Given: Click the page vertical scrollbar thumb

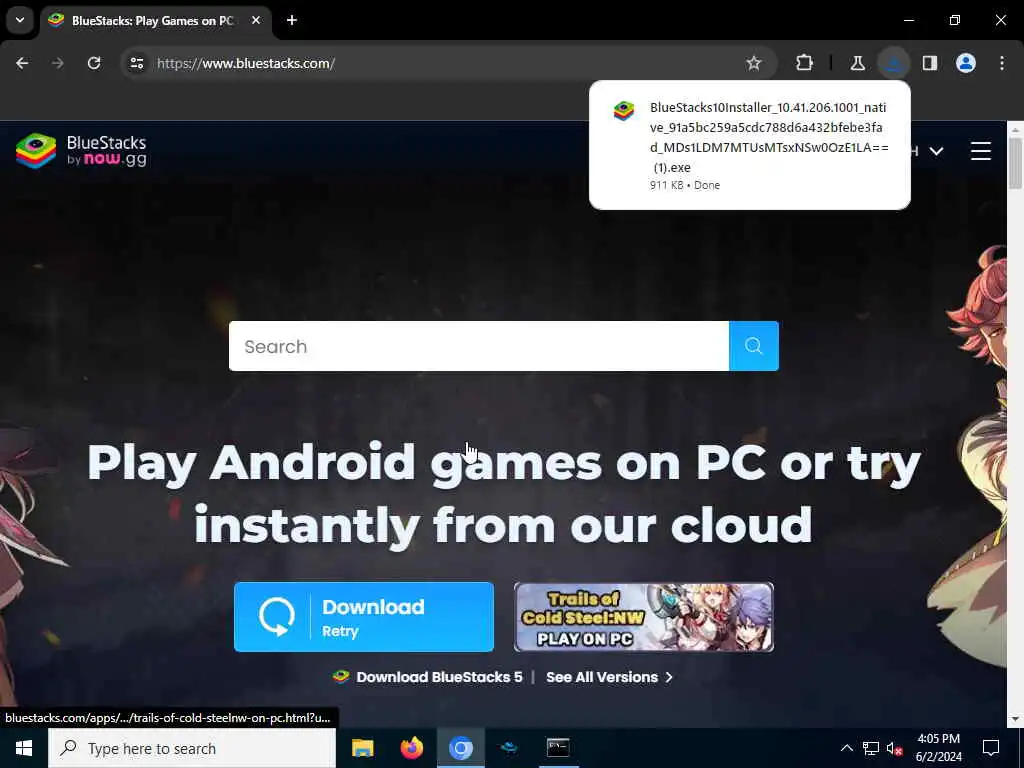Looking at the screenshot, I should click(1015, 161).
